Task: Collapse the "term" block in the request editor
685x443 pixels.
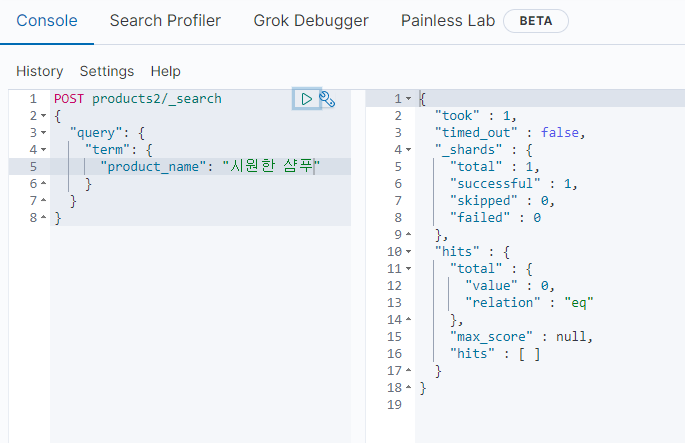Action: 43,150
